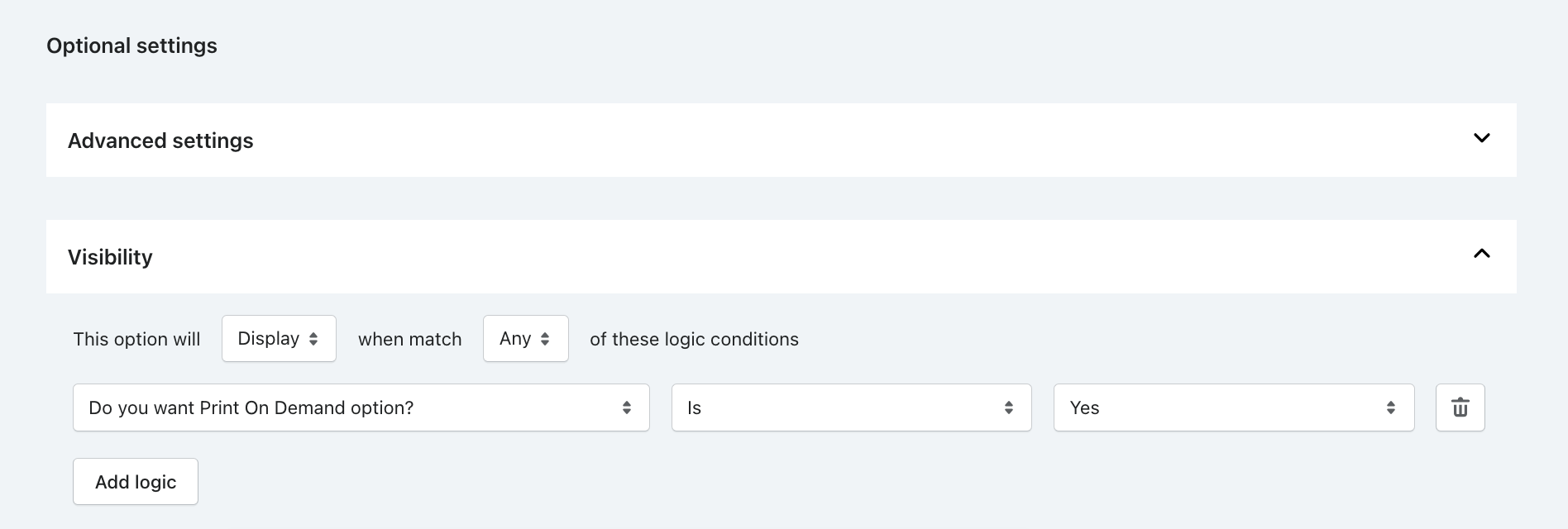Click the arrows icon of Is dropdown
1568x529 pixels.
(1009, 407)
